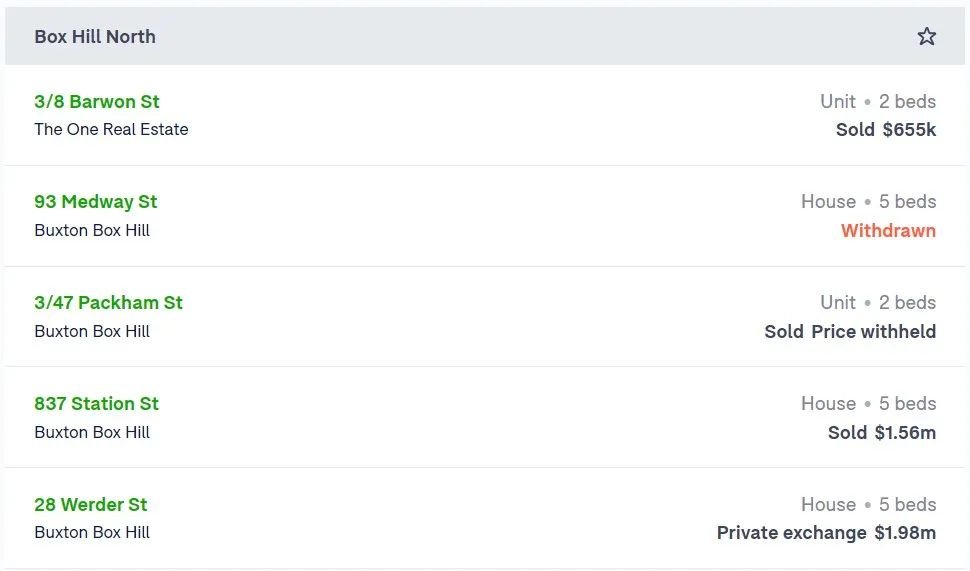The width and height of the screenshot is (970, 571).
Task: Star Box Hill North as favourite suburb
Action: coord(926,36)
